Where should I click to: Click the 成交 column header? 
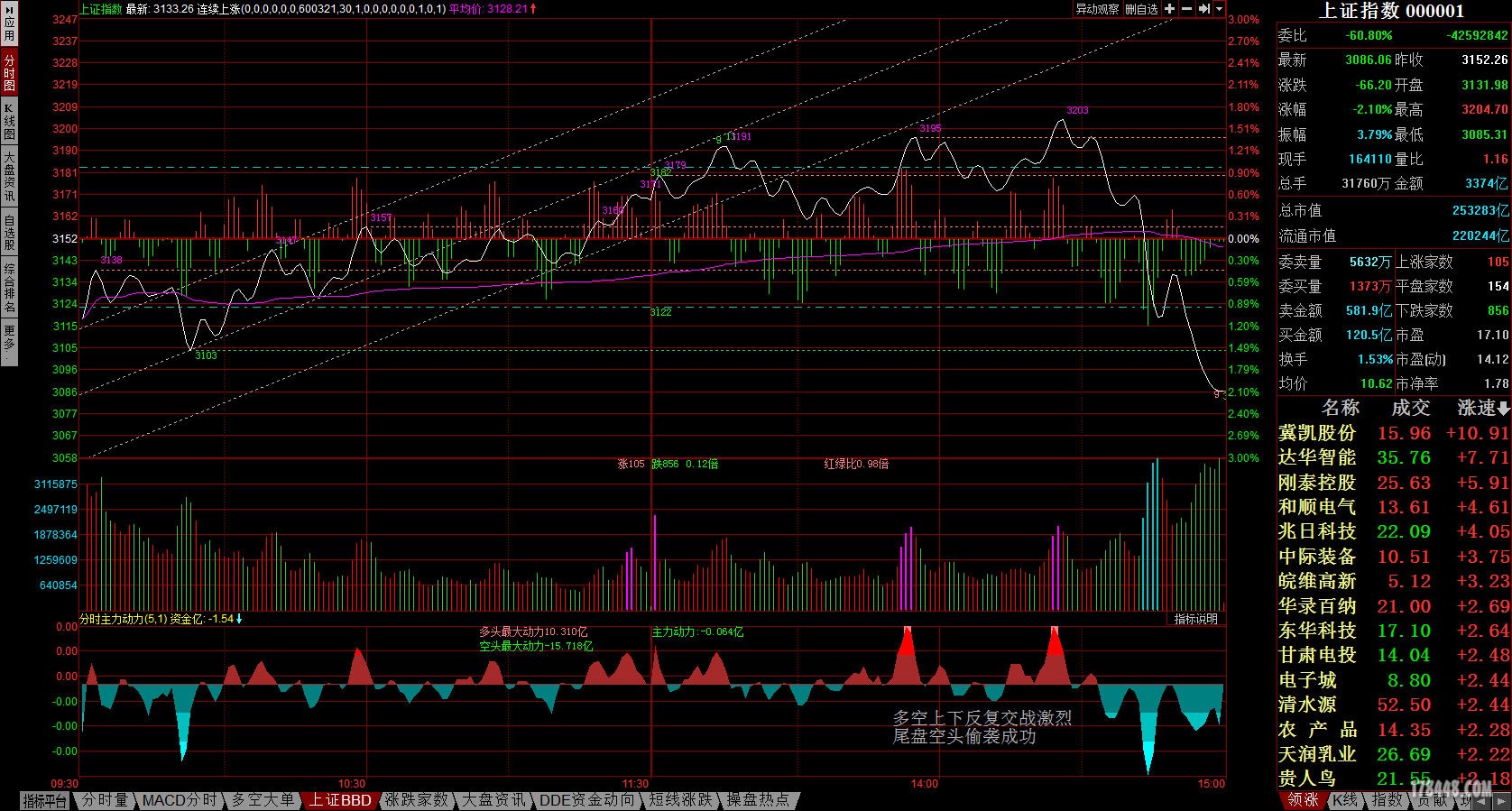point(1410,408)
